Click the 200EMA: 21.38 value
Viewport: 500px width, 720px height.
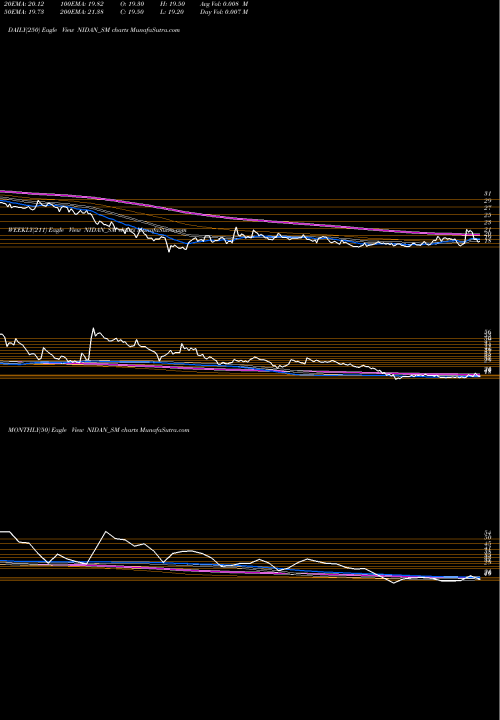(x=82, y=12)
